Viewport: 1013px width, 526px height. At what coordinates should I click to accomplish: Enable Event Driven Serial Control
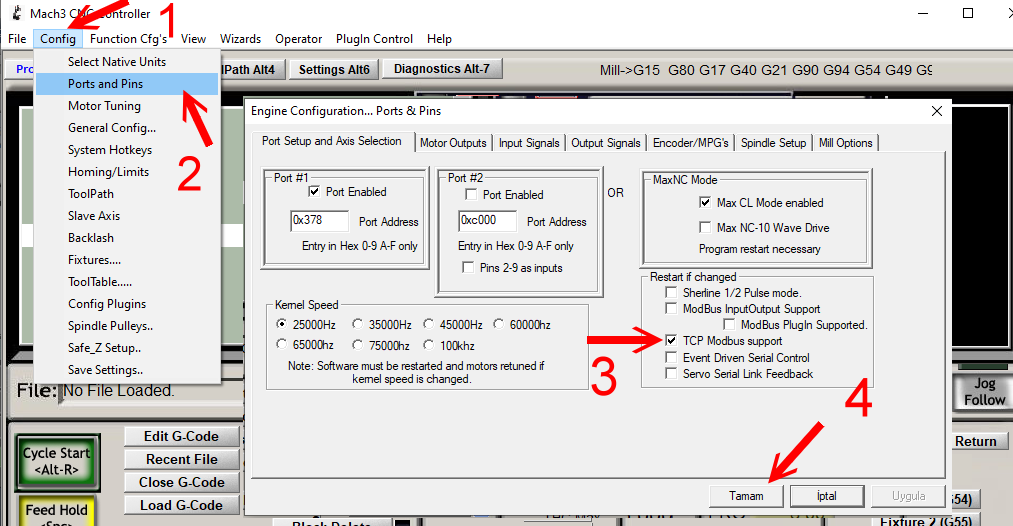pyautogui.click(x=671, y=357)
